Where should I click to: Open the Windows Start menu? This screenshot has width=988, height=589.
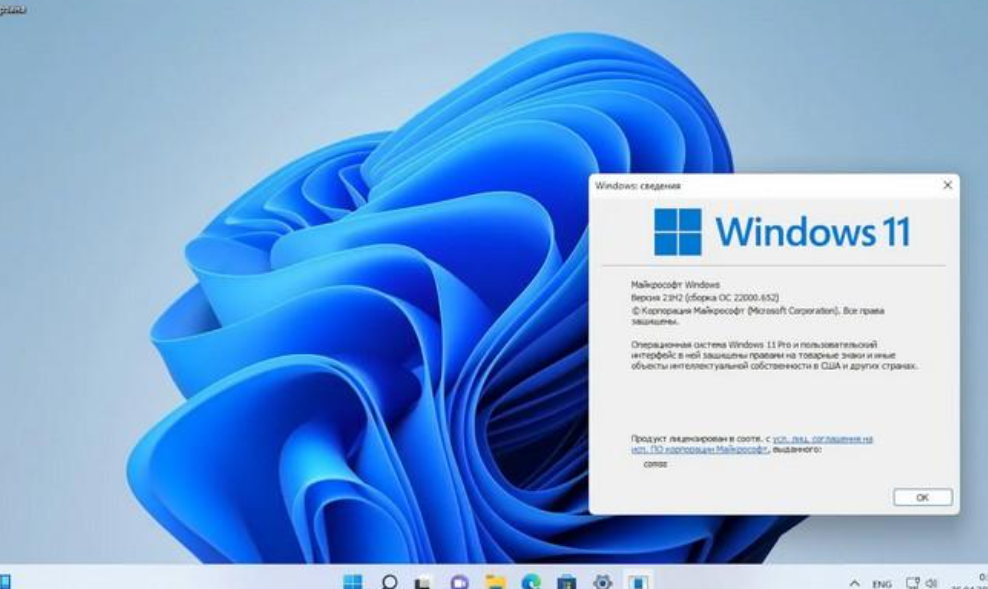tap(353, 581)
